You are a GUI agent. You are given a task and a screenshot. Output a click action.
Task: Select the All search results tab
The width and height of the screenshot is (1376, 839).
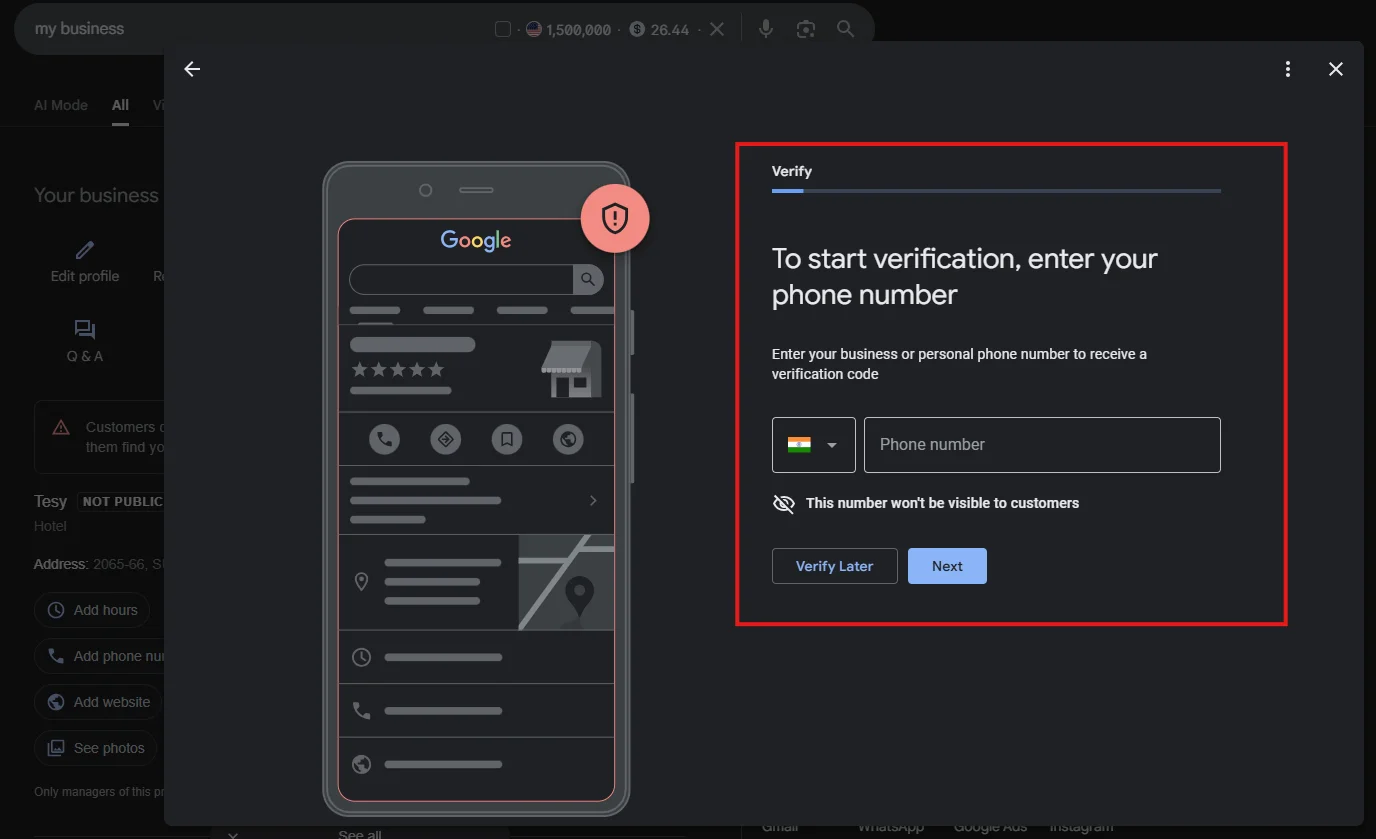click(120, 104)
